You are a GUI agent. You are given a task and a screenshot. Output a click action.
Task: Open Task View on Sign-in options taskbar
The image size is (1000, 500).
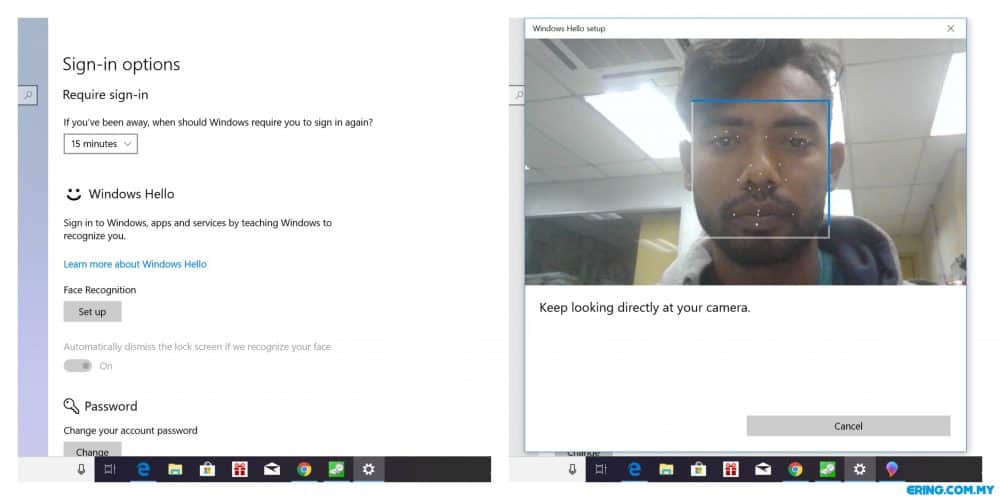tap(110, 470)
